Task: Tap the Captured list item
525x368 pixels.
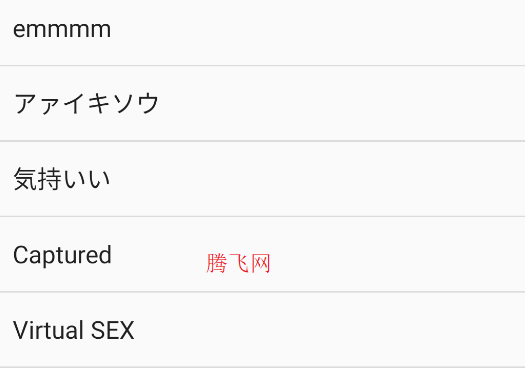Action: (x=262, y=254)
